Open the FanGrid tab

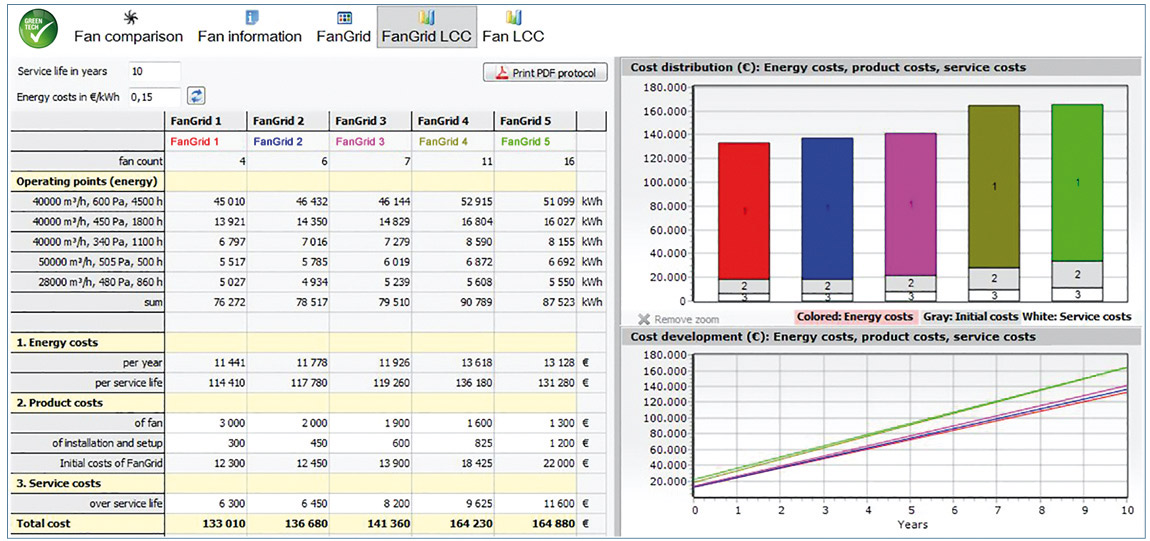[x=344, y=27]
